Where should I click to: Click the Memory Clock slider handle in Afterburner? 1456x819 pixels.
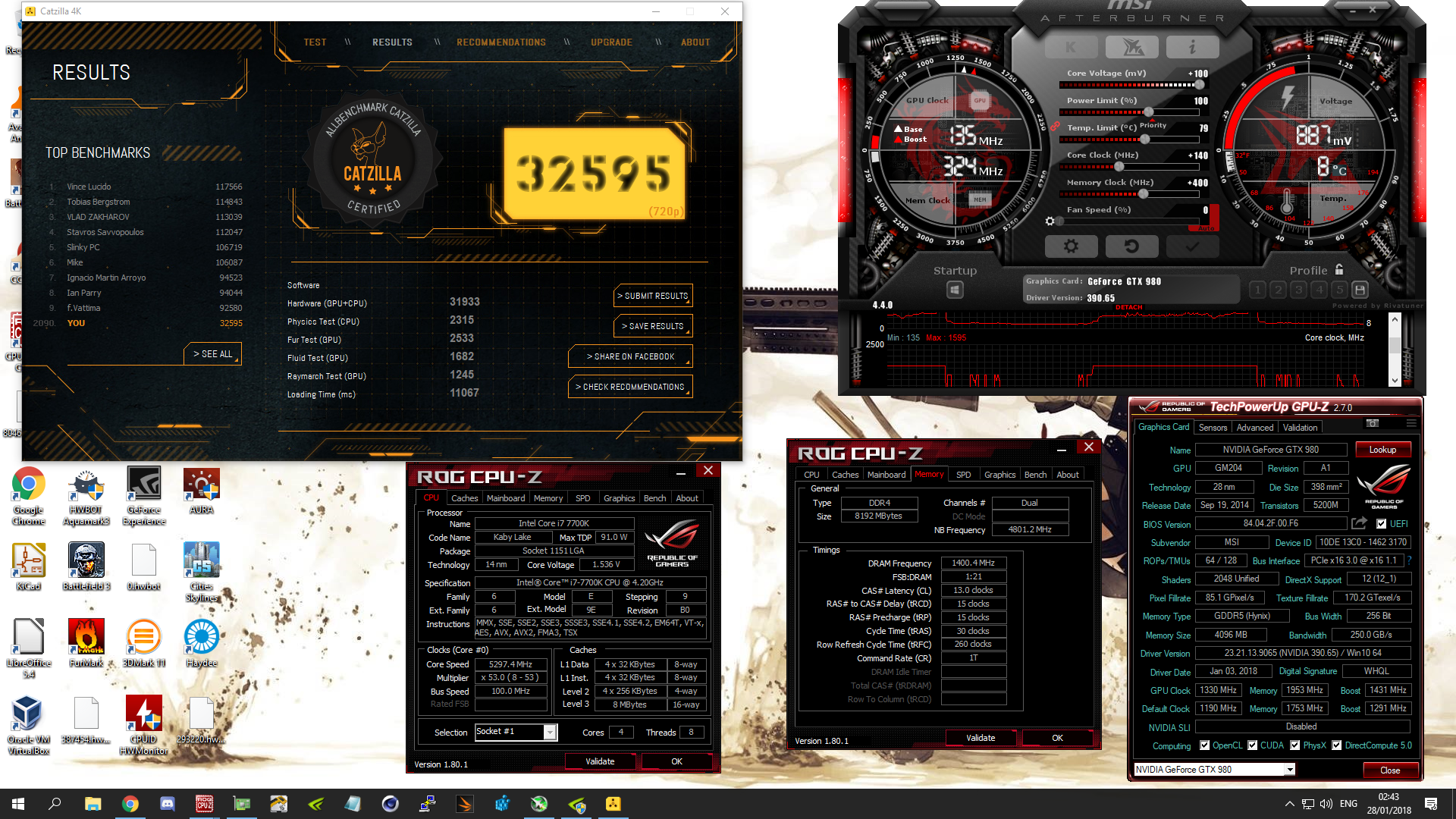coord(1143,194)
